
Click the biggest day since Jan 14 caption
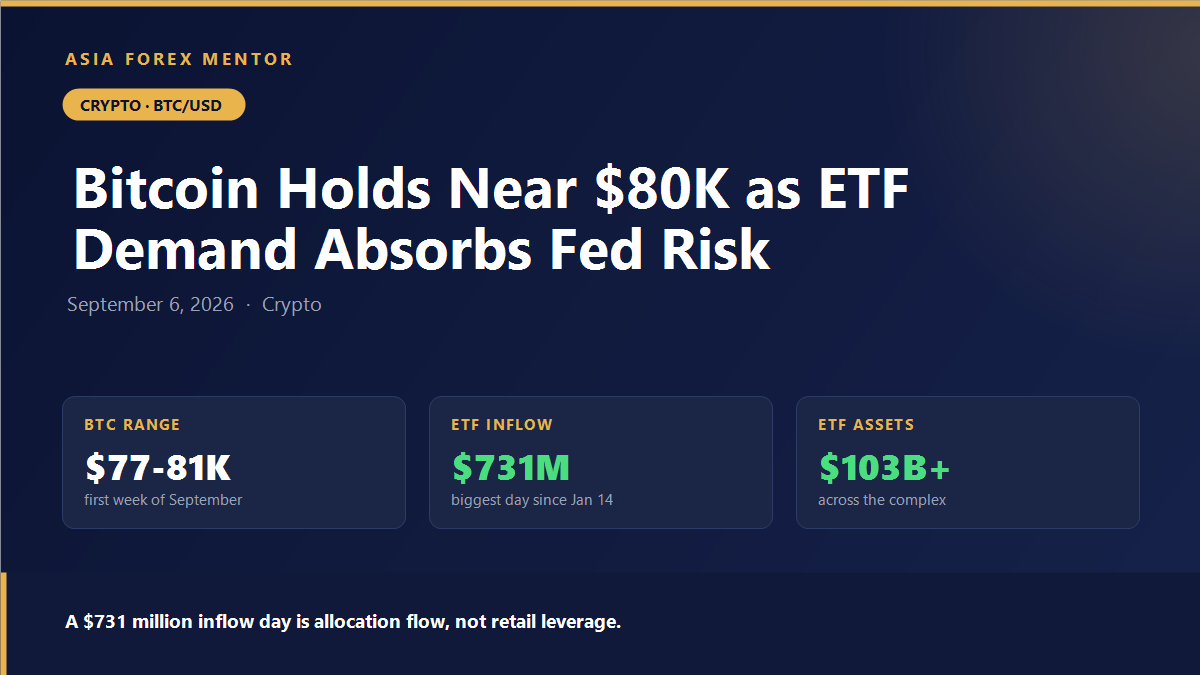(532, 500)
